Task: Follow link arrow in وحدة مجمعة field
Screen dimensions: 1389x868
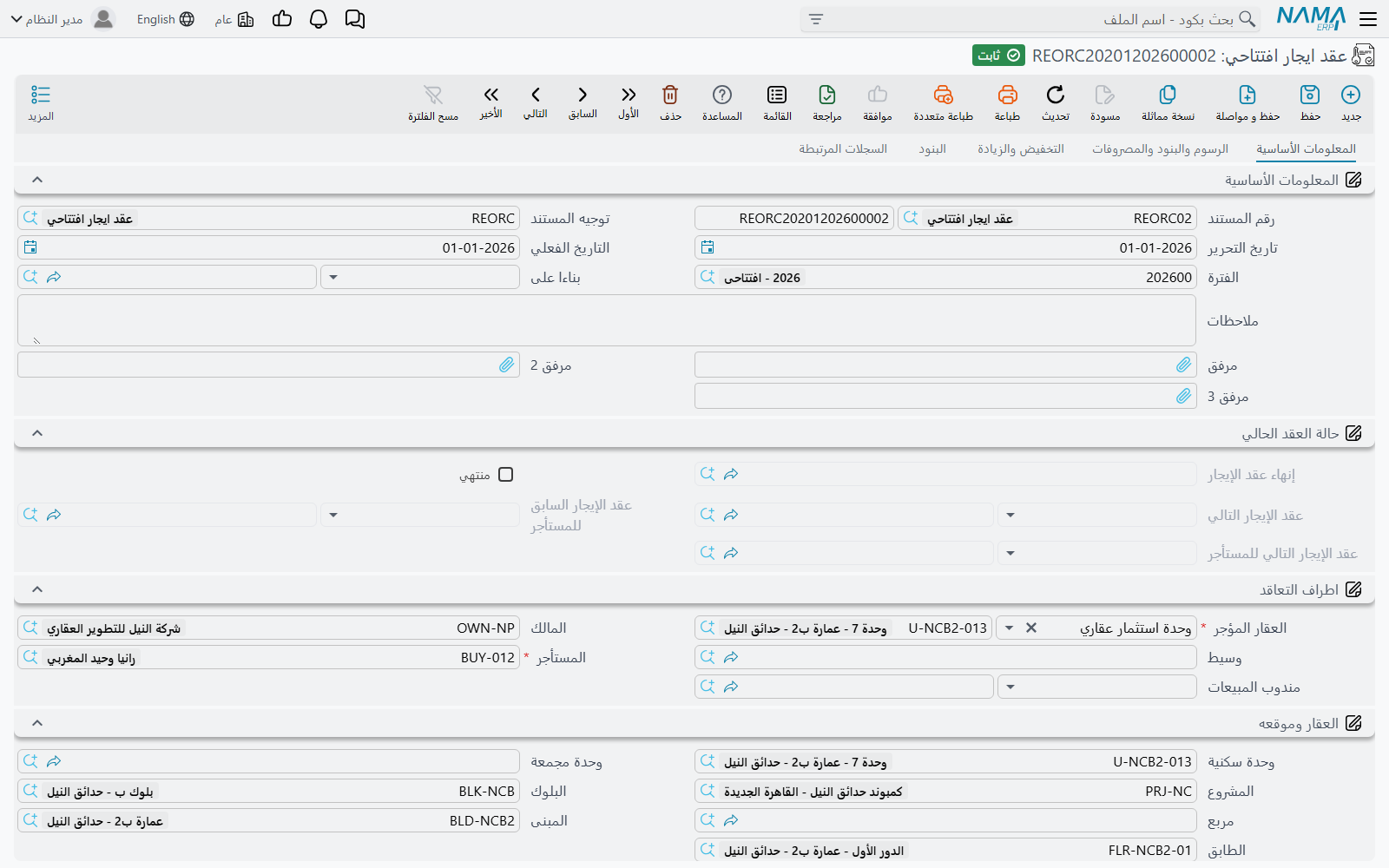Action: coord(54,761)
